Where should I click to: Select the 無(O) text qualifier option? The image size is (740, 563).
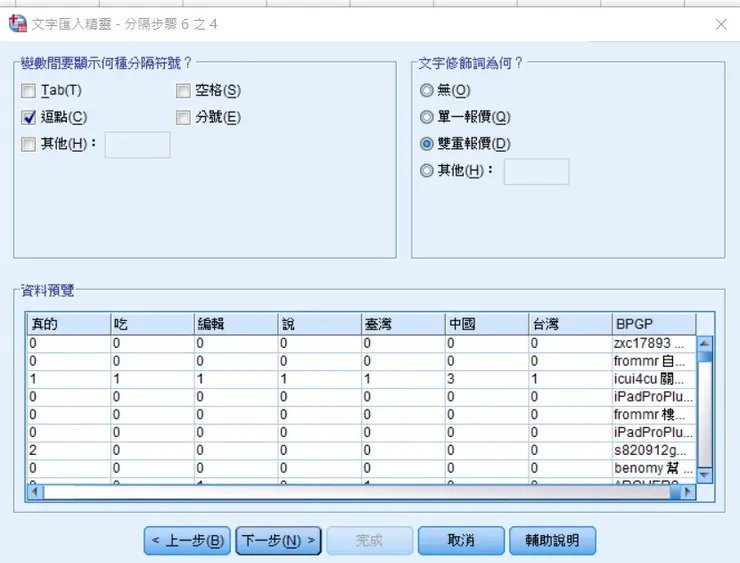coord(427,90)
